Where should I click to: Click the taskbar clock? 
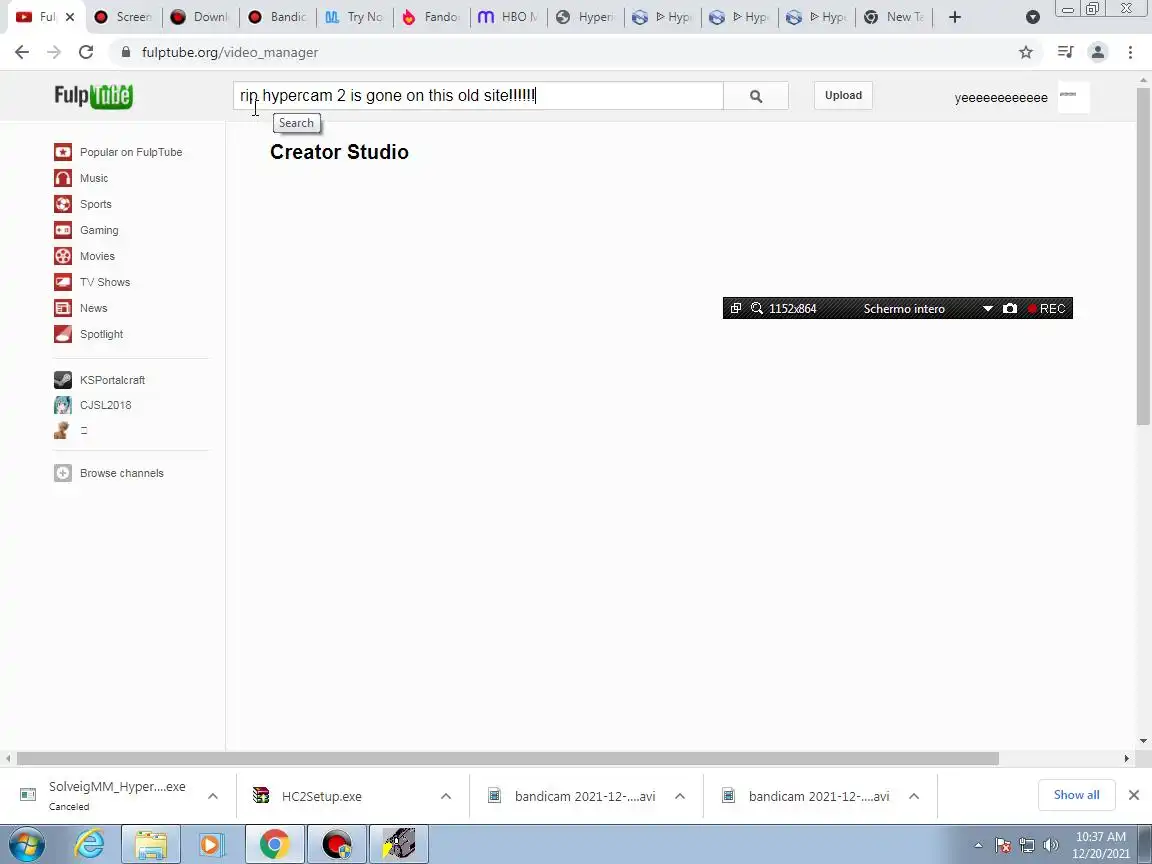point(1101,845)
